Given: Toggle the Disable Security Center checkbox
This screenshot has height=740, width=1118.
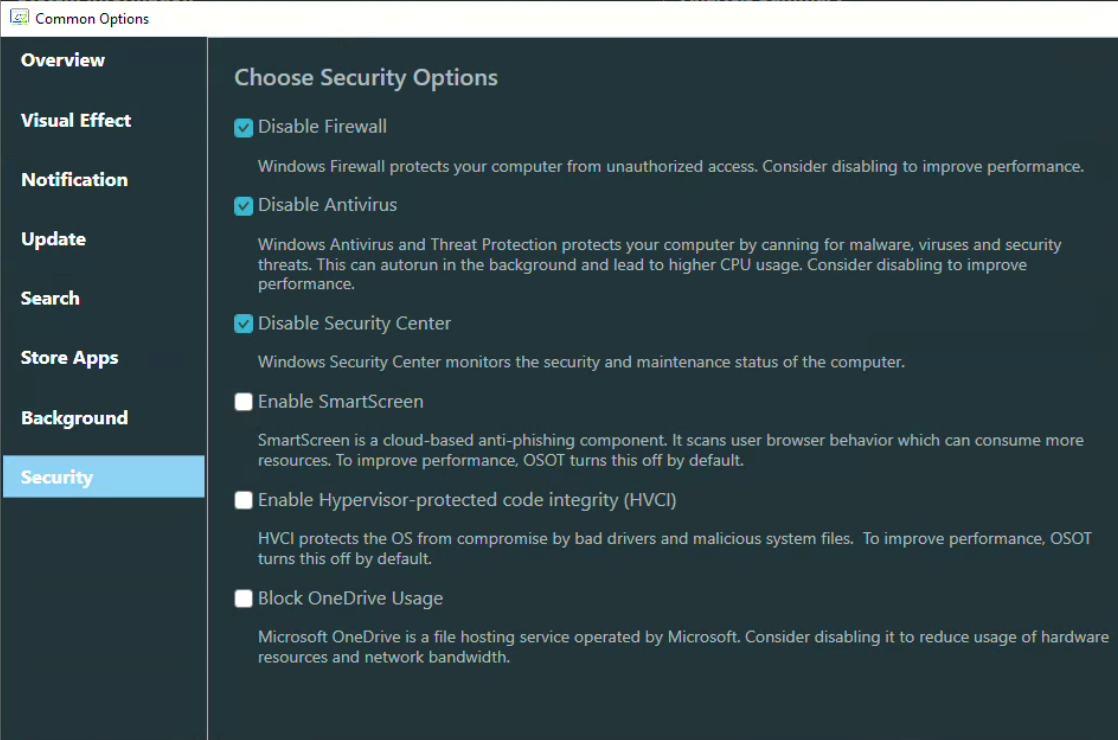Looking at the screenshot, I should click(244, 324).
